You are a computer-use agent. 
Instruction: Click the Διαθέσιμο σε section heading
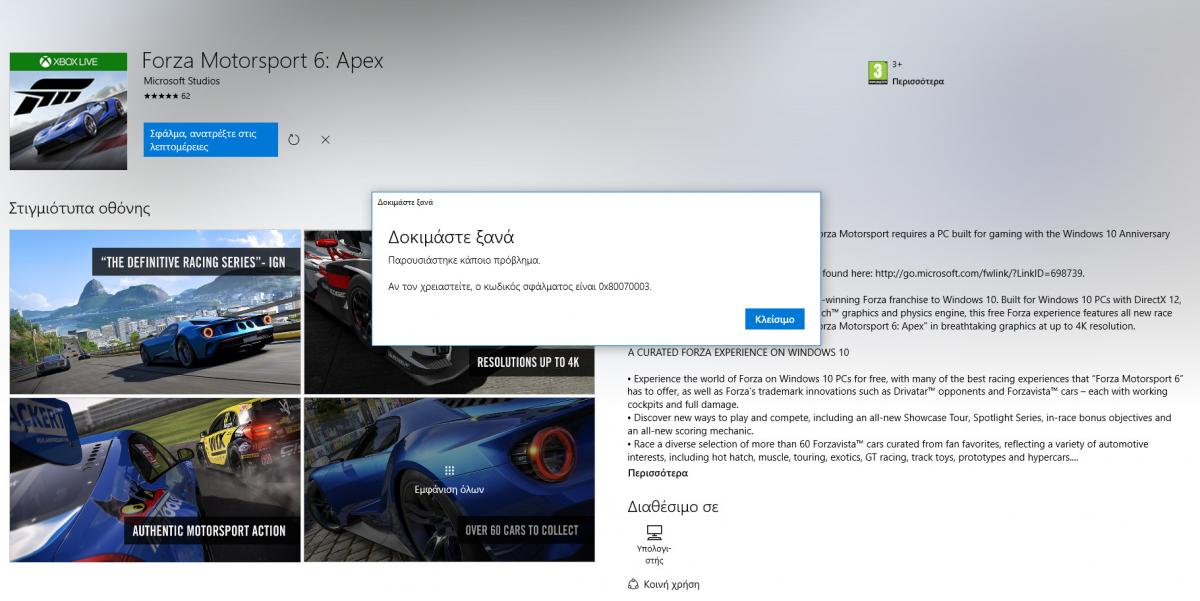pos(673,506)
